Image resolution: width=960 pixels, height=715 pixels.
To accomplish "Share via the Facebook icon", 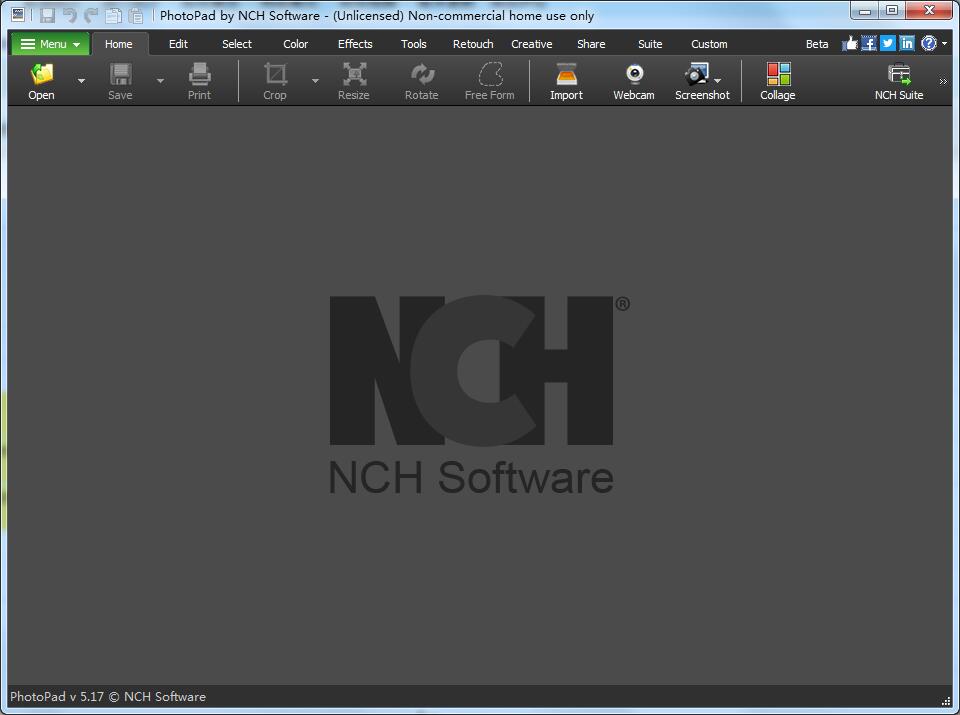I will [869, 43].
